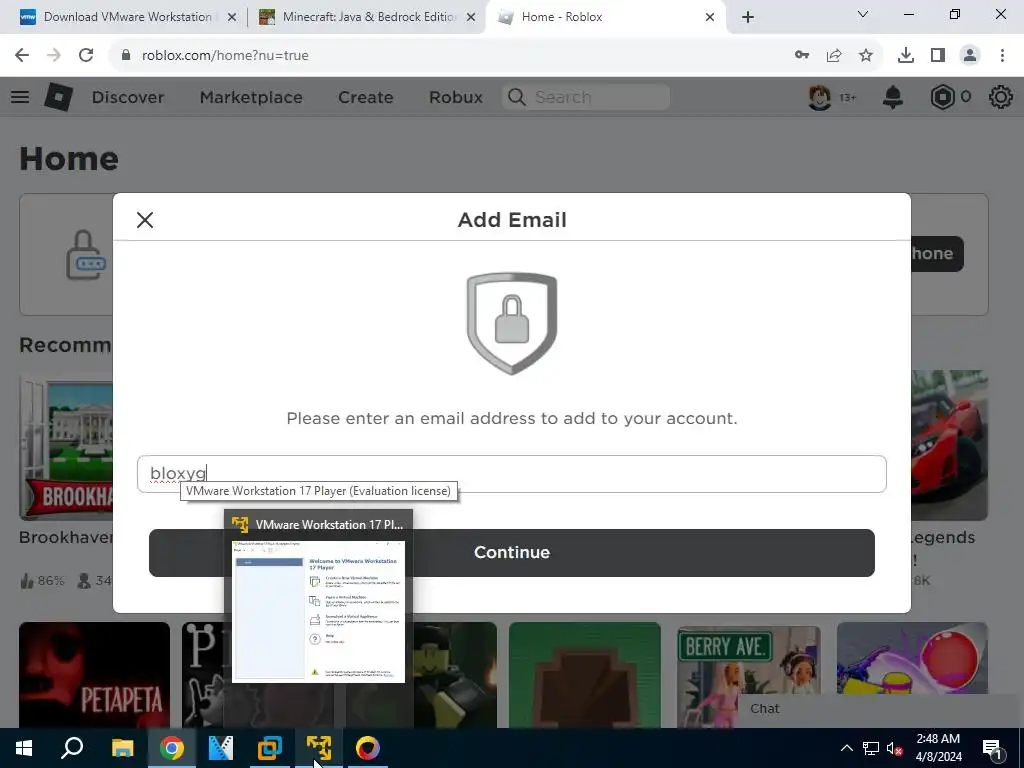Open Robux balance icon
The height and width of the screenshot is (768, 1024).
(x=942, y=97)
